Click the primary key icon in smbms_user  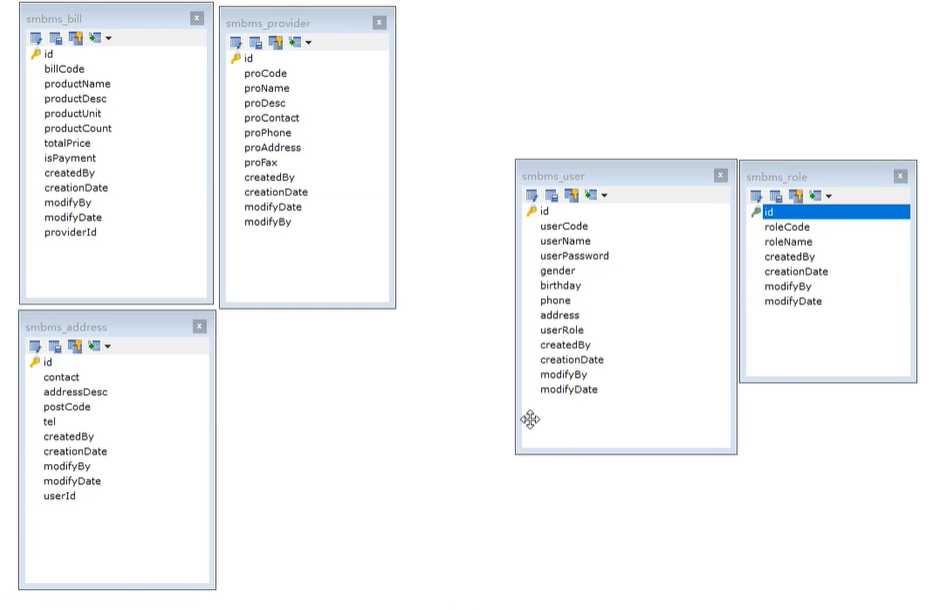tap(531, 211)
